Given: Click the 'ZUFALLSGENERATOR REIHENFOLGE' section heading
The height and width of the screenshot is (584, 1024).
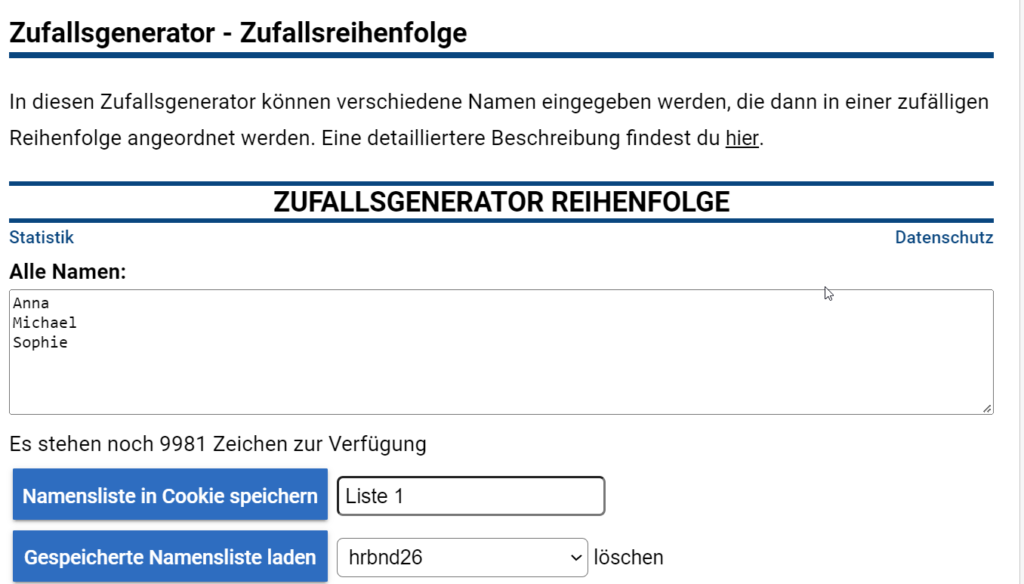Looking at the screenshot, I should 502,202.
